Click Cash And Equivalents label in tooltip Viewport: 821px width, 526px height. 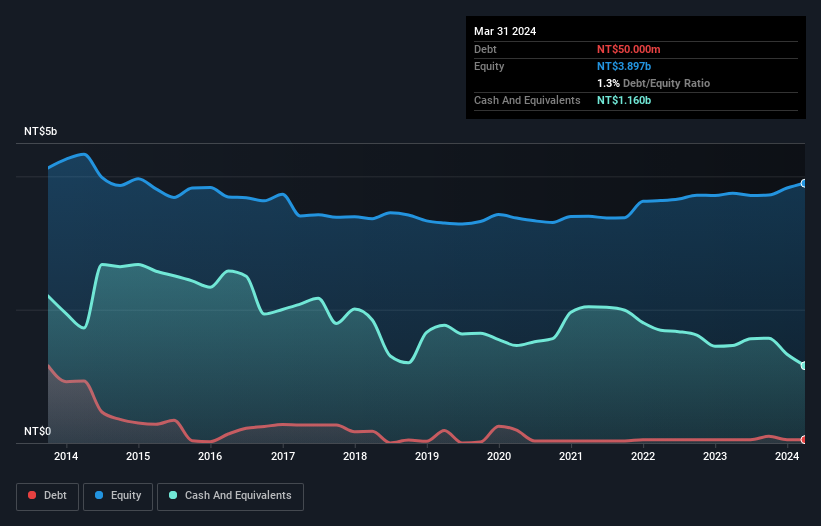coord(527,100)
